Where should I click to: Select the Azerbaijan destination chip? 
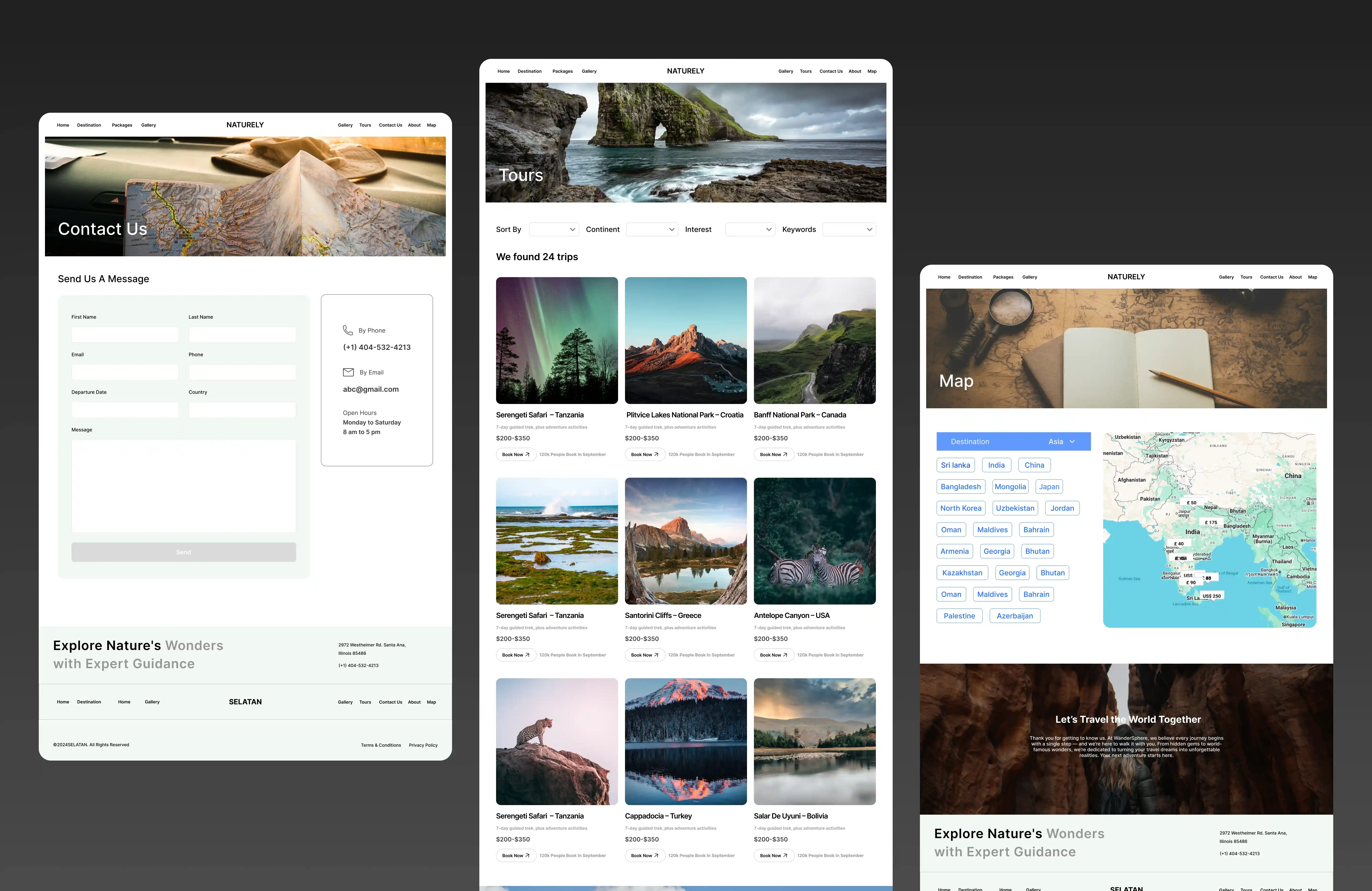click(1015, 616)
